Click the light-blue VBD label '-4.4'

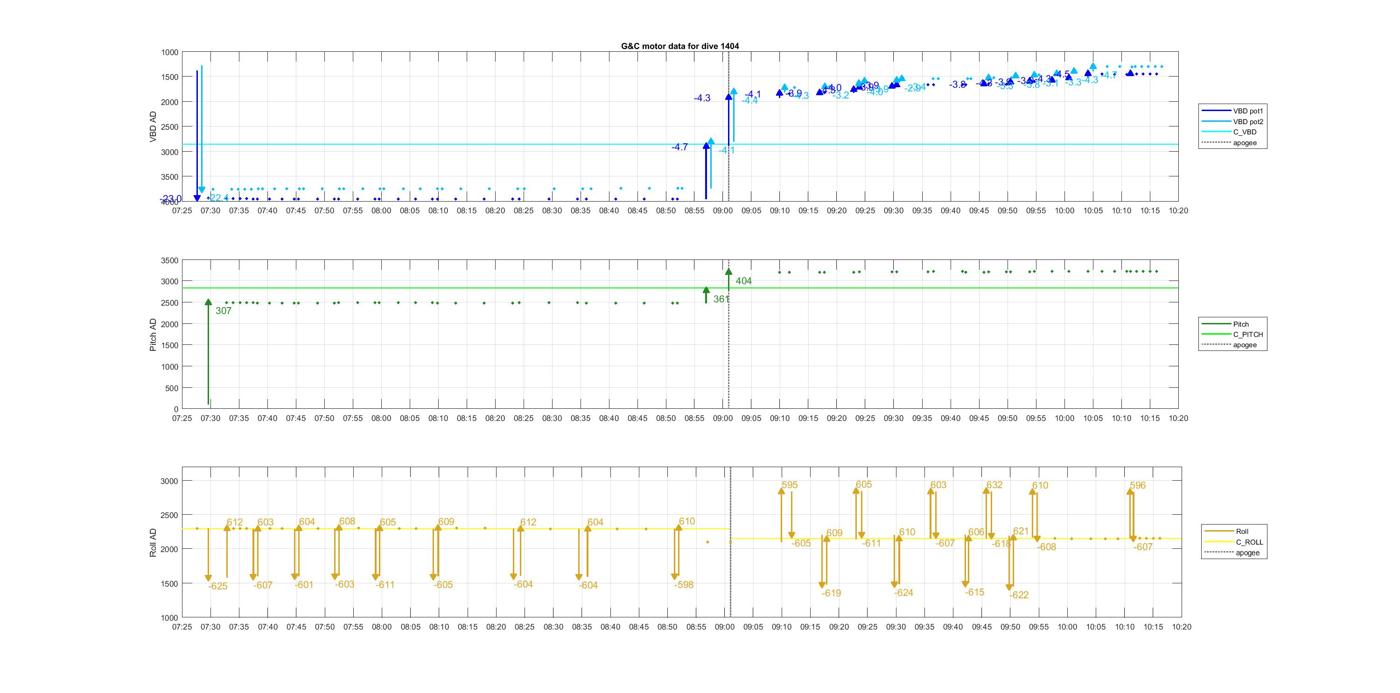click(x=749, y=100)
